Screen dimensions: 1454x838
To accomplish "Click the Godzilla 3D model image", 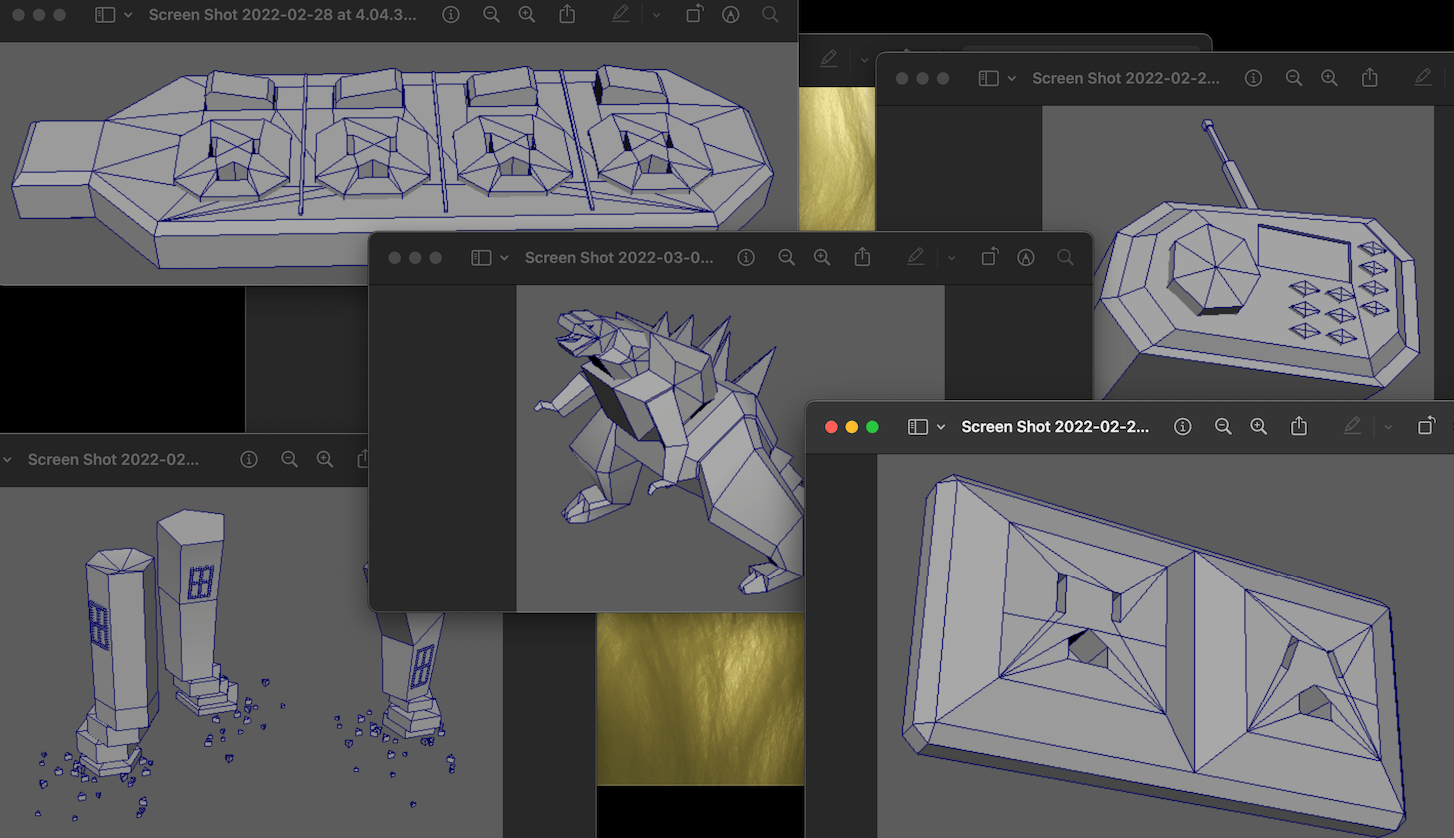I will point(660,448).
